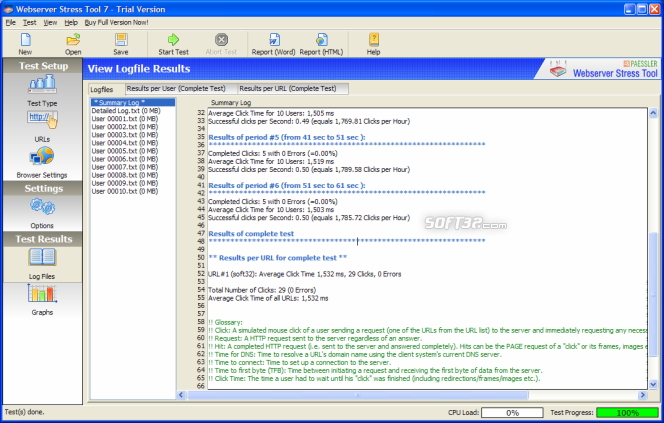Select User 00007.txt log file
Image resolution: width=664 pixels, height=423 pixels.
pyautogui.click(x=124, y=167)
